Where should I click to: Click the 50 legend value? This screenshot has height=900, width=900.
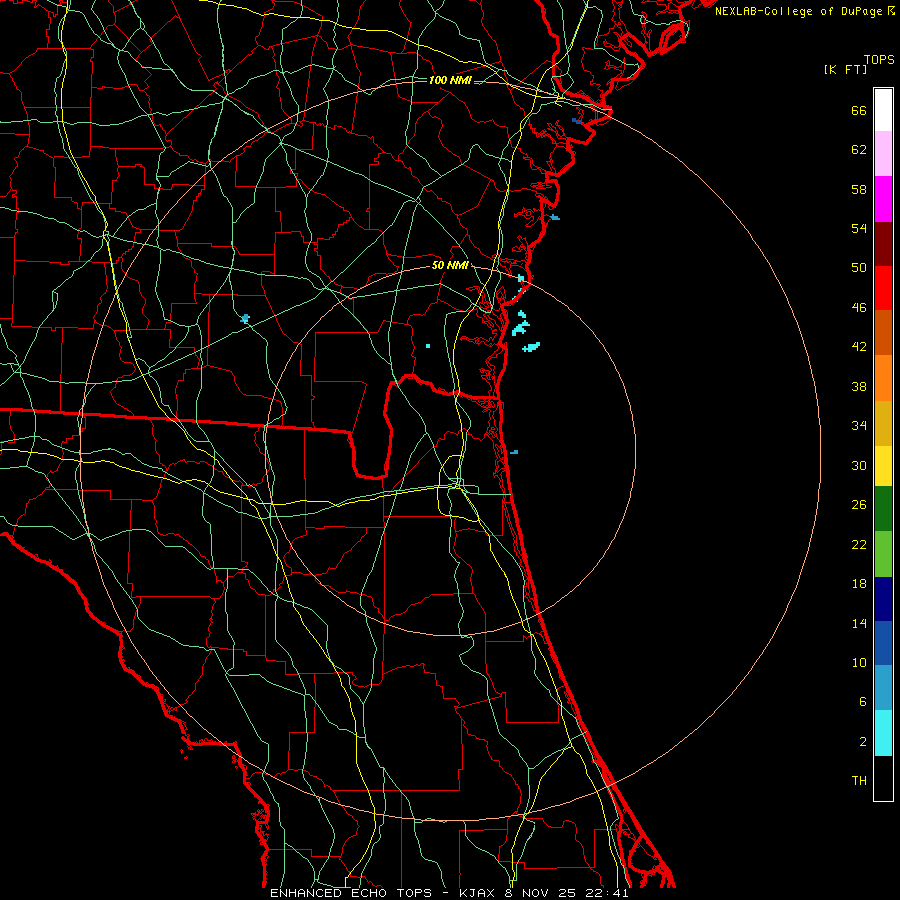[859, 267]
